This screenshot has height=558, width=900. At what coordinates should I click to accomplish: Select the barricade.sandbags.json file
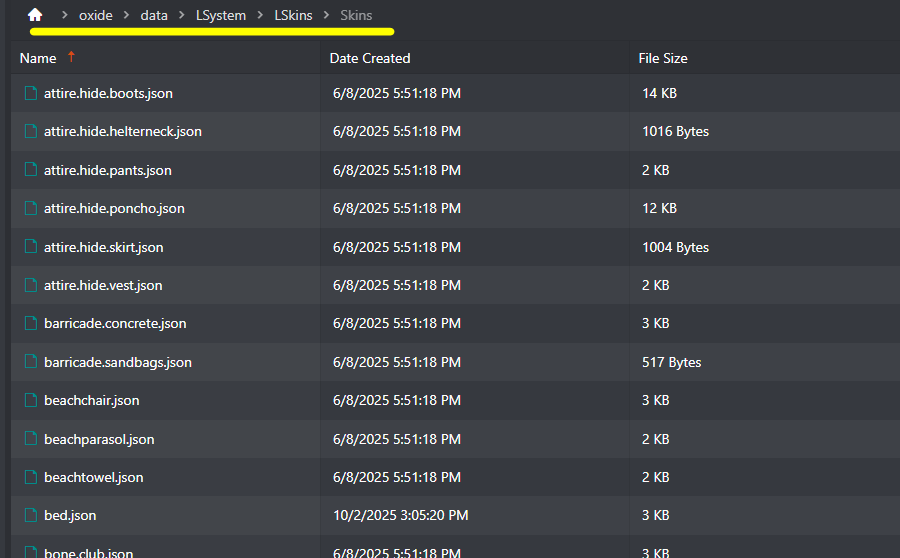118,362
